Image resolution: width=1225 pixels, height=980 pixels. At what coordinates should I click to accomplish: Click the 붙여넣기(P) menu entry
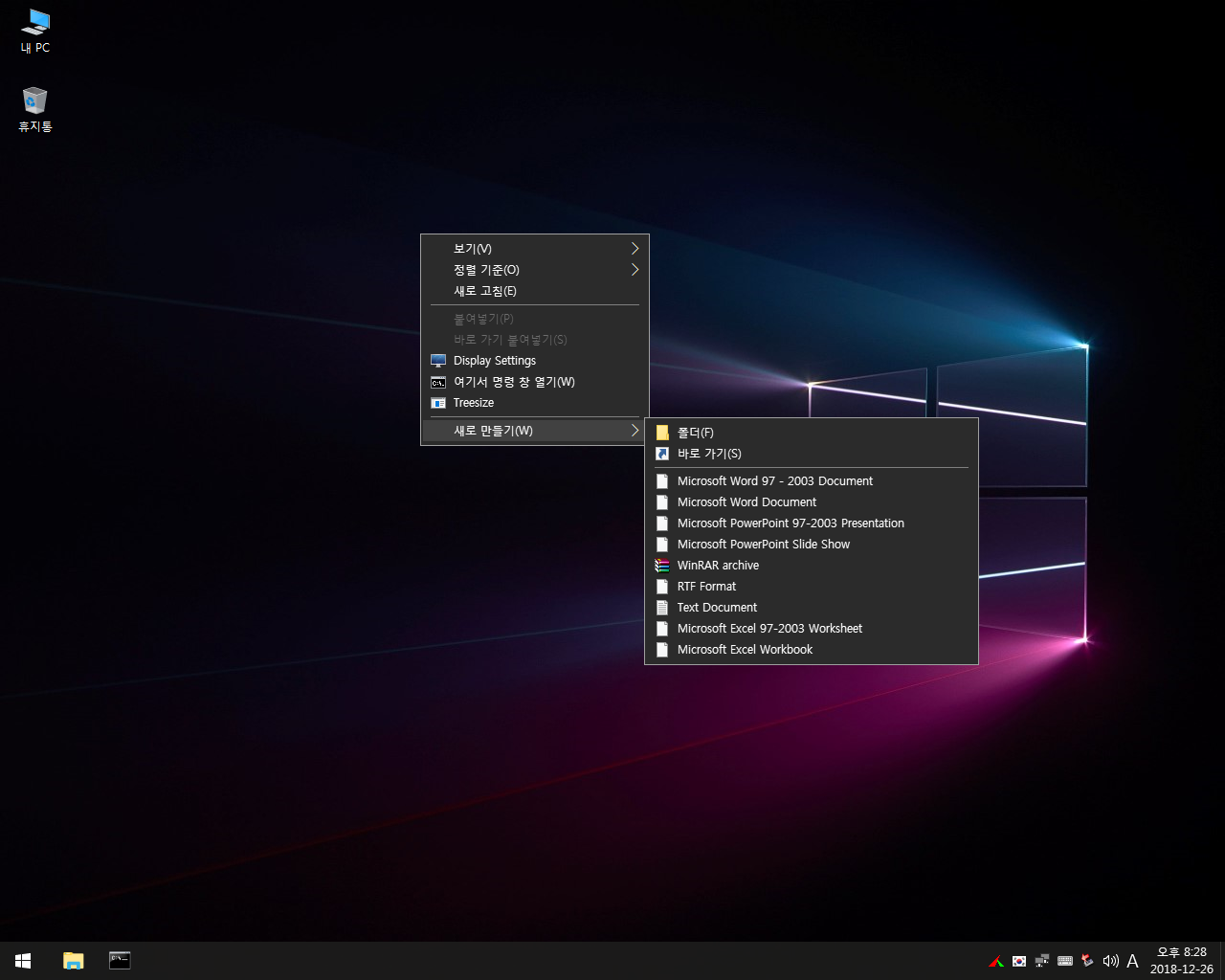click(535, 319)
